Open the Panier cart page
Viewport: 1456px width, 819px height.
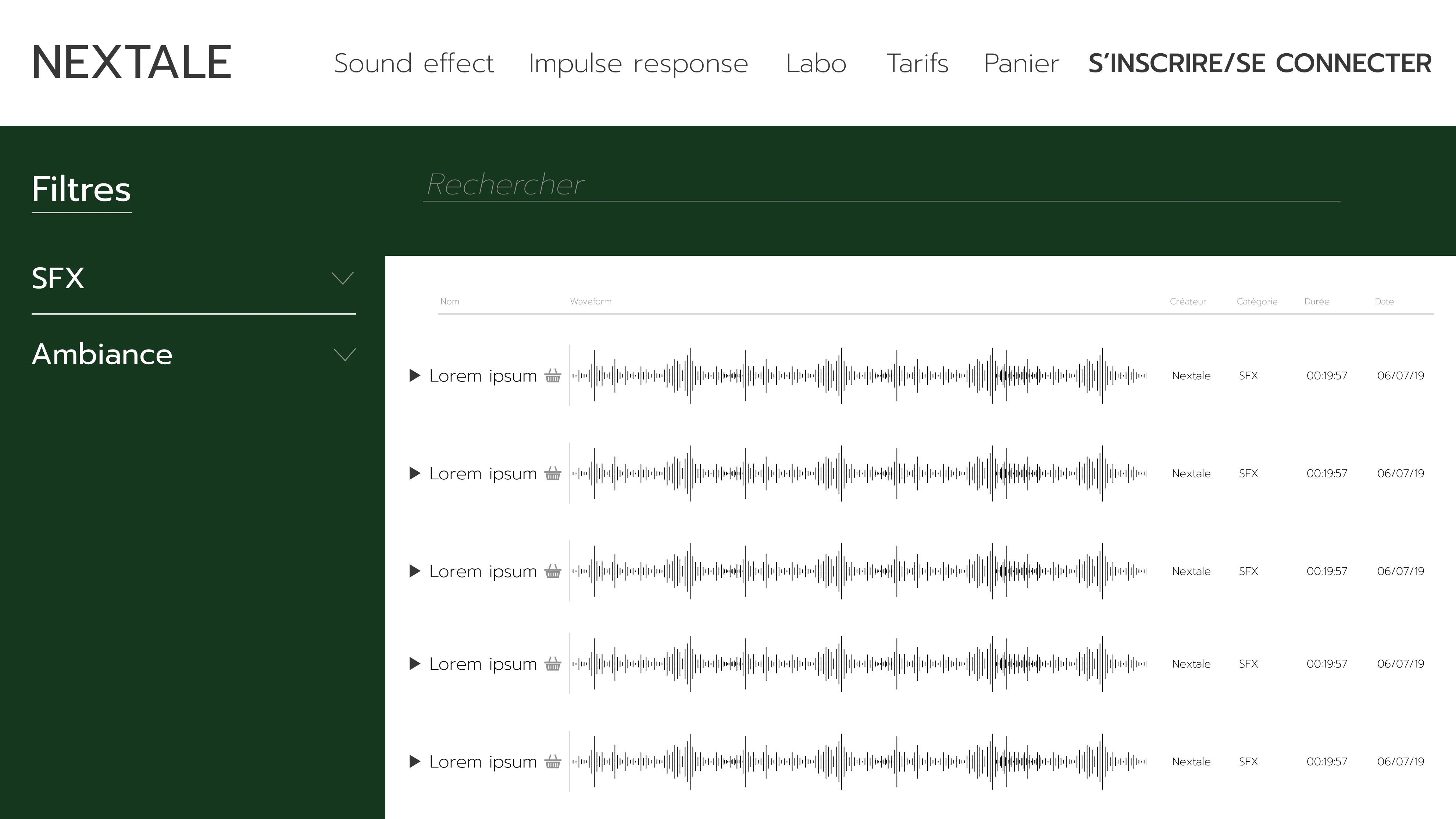pos(1021,63)
